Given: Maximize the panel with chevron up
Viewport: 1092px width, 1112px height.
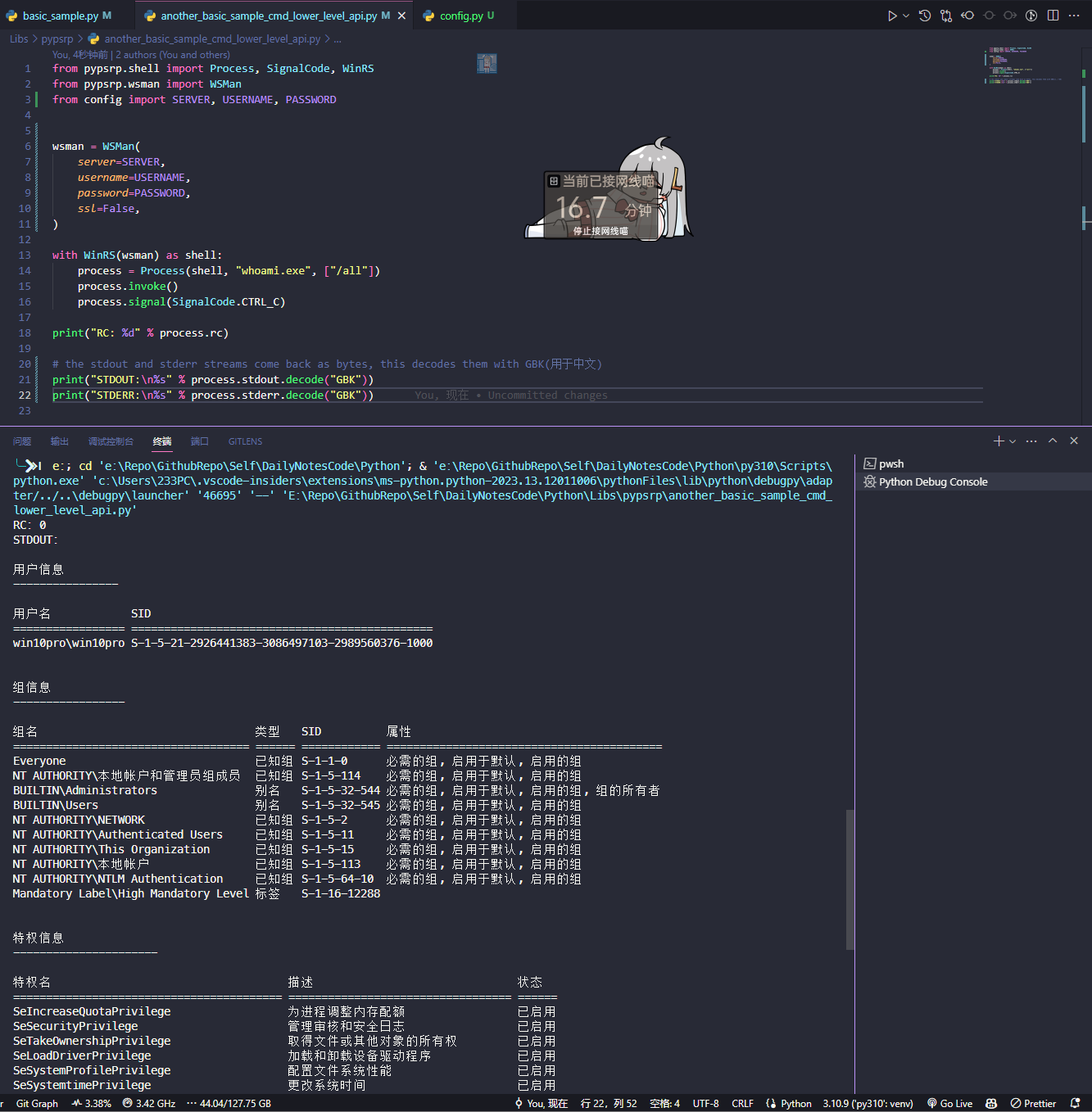Looking at the screenshot, I should click(1053, 441).
